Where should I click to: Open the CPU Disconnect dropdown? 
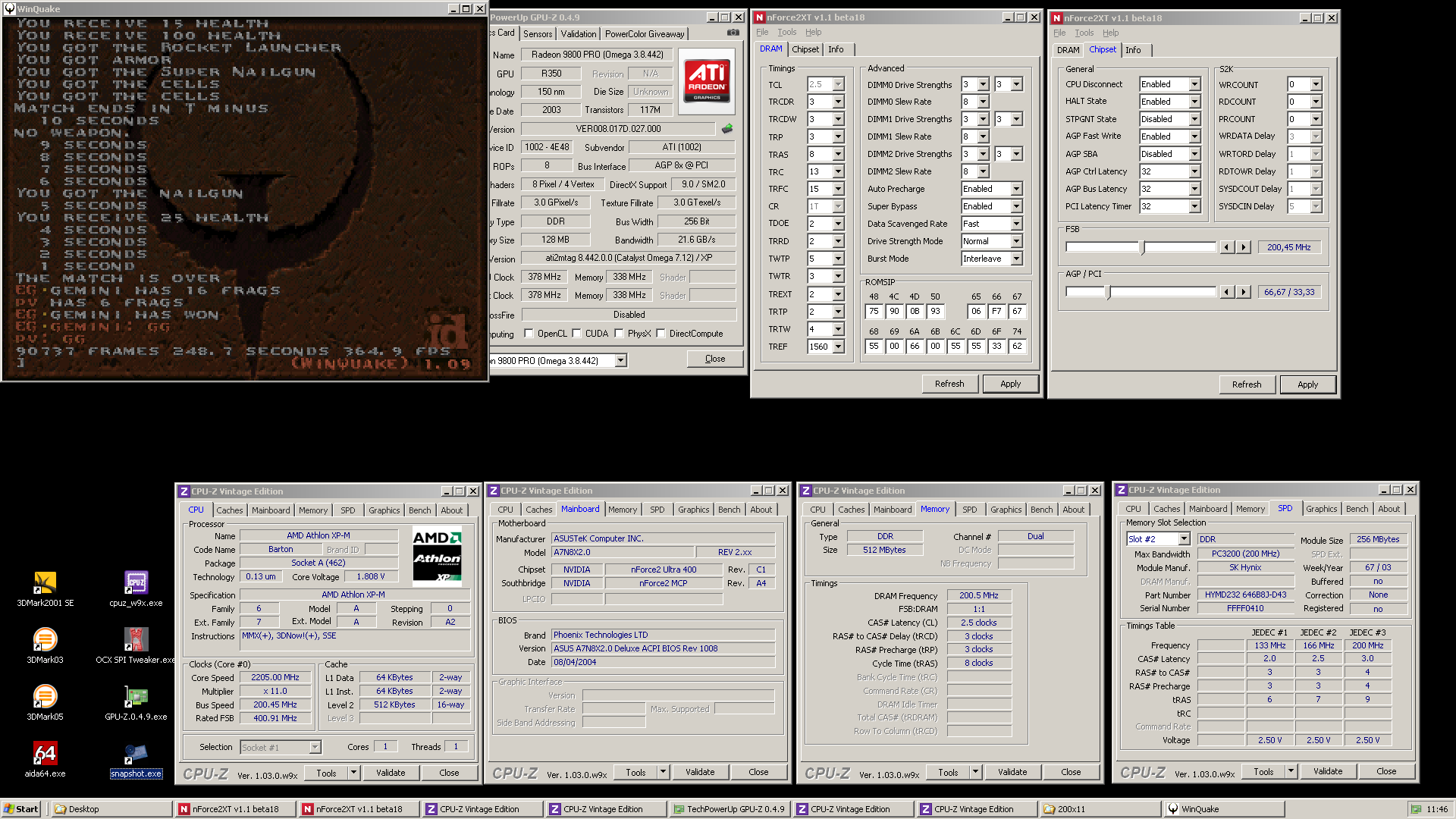point(1194,84)
